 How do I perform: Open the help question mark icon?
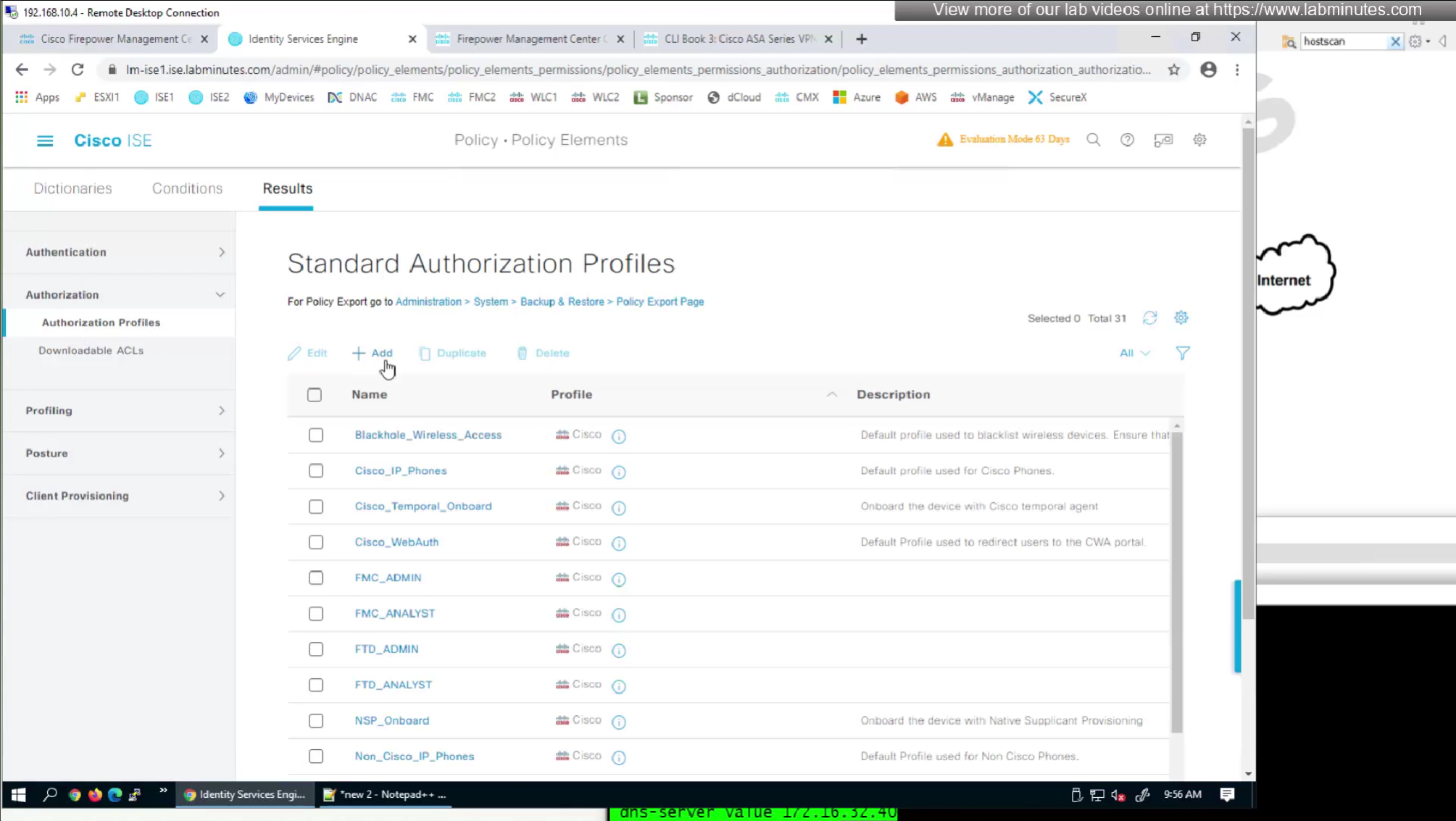point(1127,140)
